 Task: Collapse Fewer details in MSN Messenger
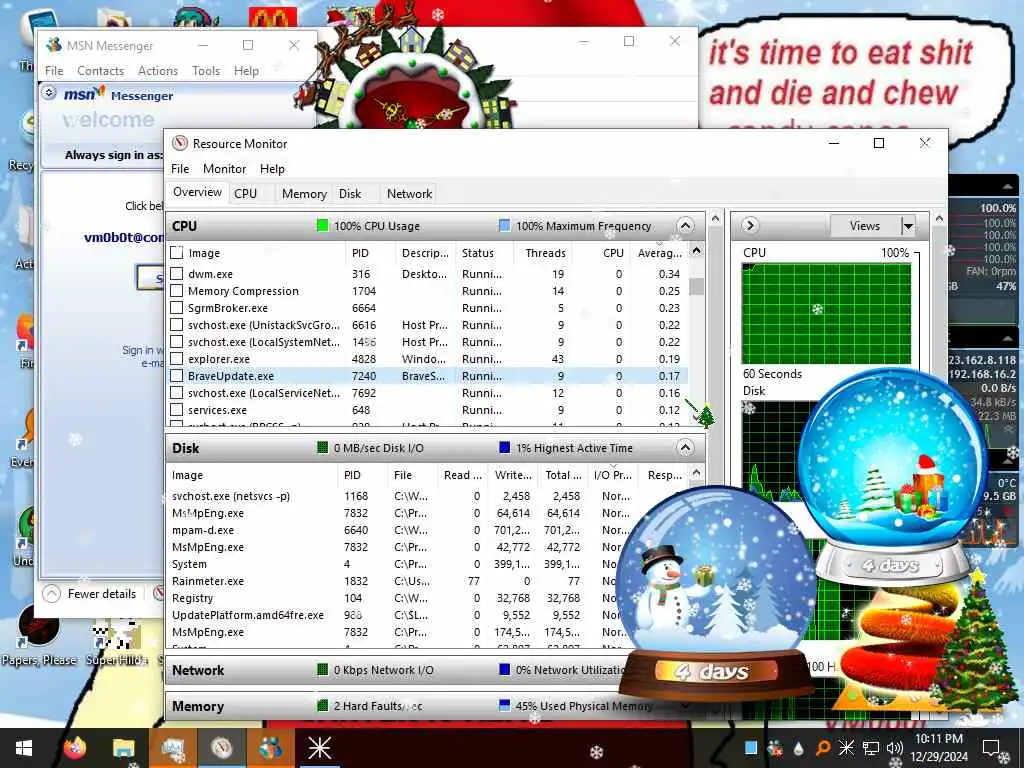click(x=90, y=594)
